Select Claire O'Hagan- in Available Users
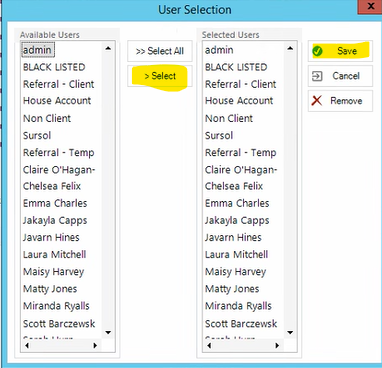Screen dimensions: 382x368 coord(59,170)
